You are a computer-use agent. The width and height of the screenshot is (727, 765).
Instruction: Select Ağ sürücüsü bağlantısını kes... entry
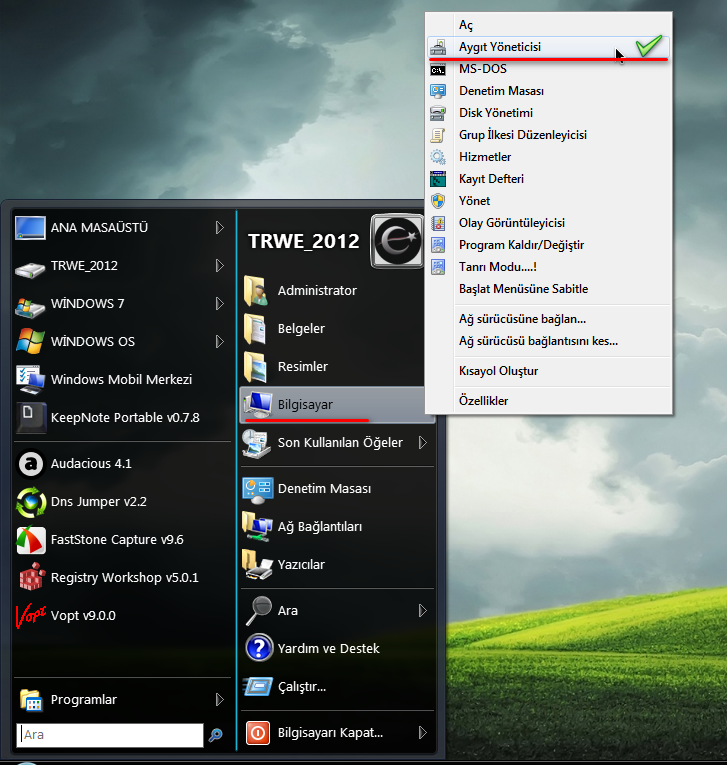pyautogui.click(x=549, y=341)
